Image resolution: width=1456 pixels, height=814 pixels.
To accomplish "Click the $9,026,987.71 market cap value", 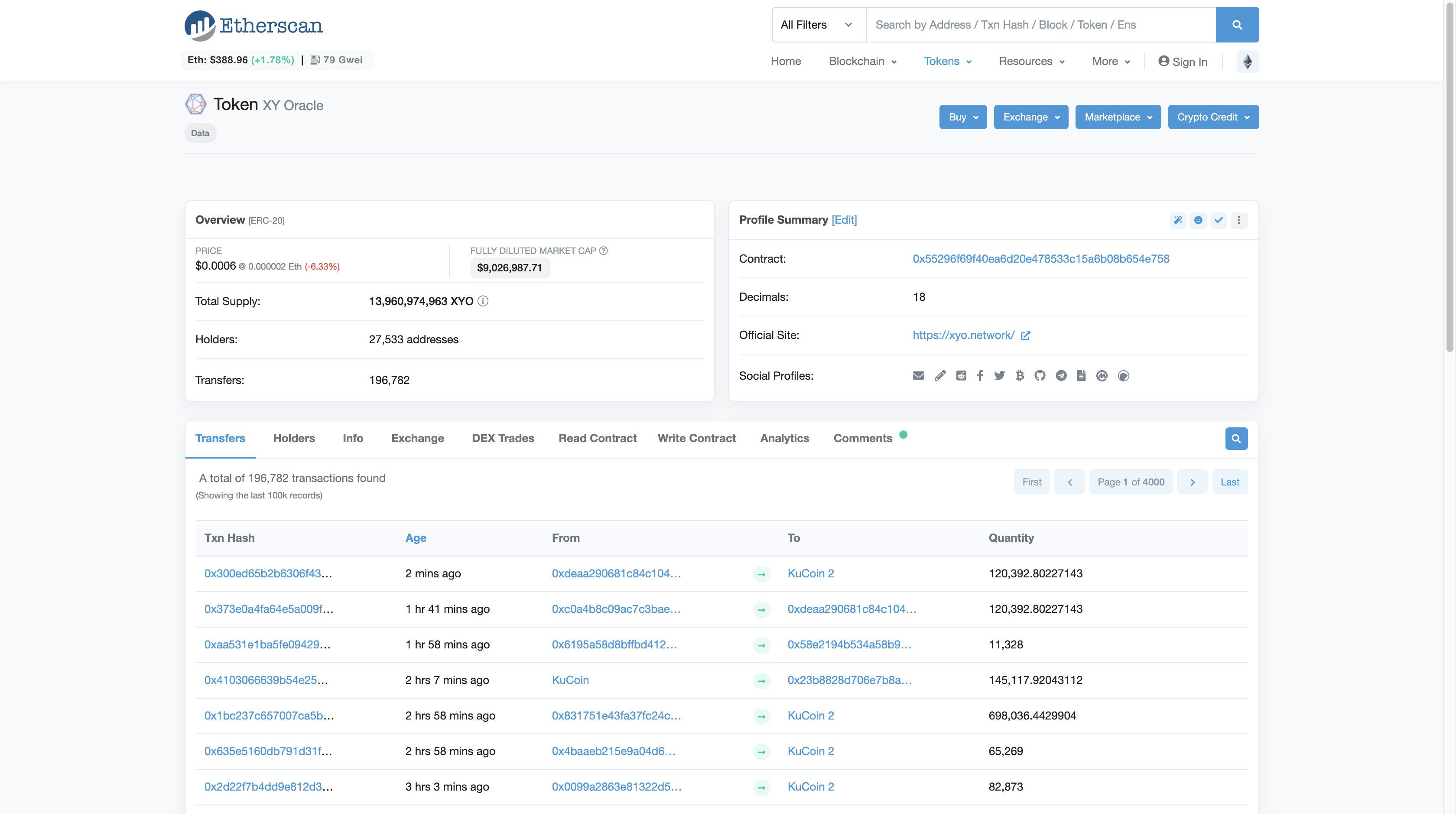I will [x=509, y=268].
